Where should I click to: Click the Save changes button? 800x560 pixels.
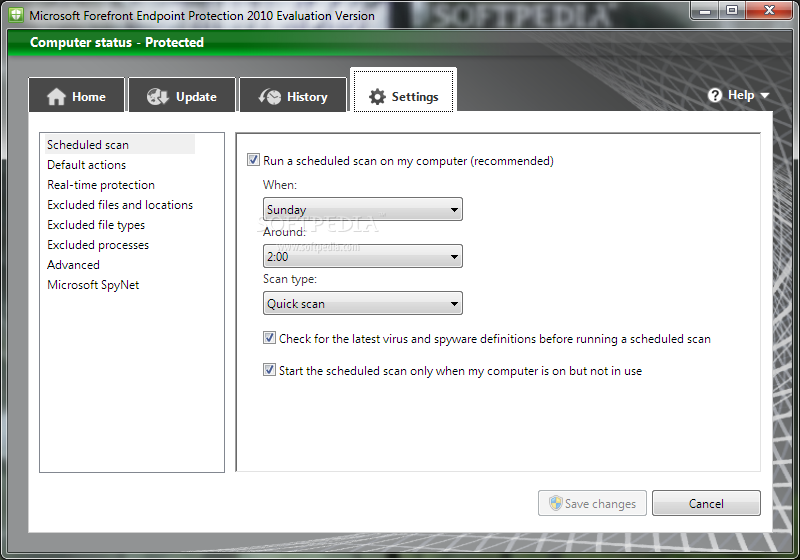pos(592,503)
